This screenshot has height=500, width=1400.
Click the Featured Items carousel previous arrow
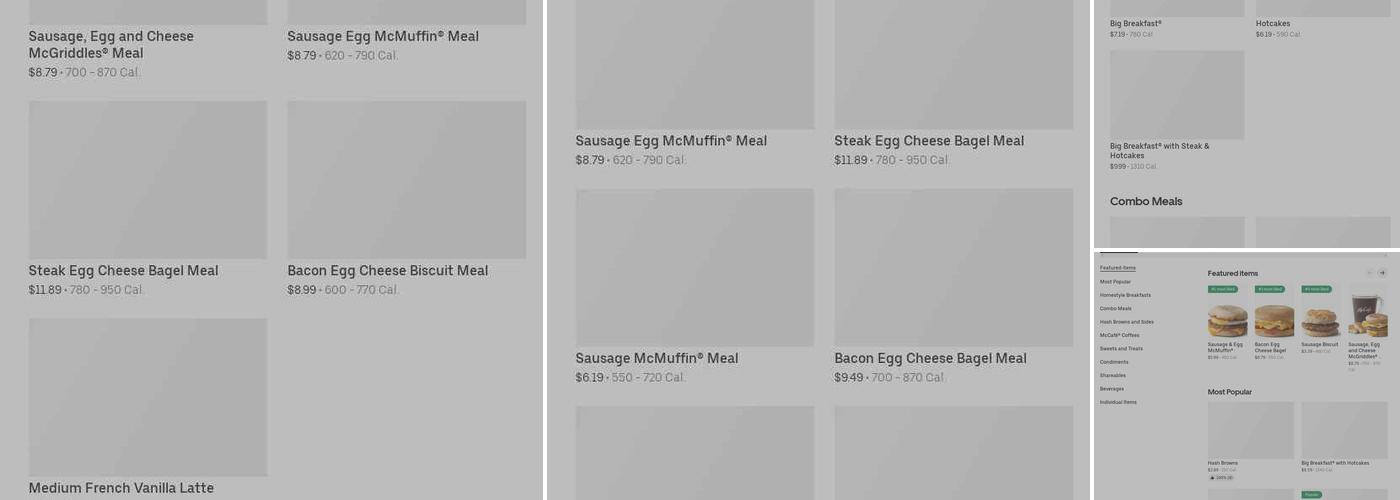click(1369, 273)
